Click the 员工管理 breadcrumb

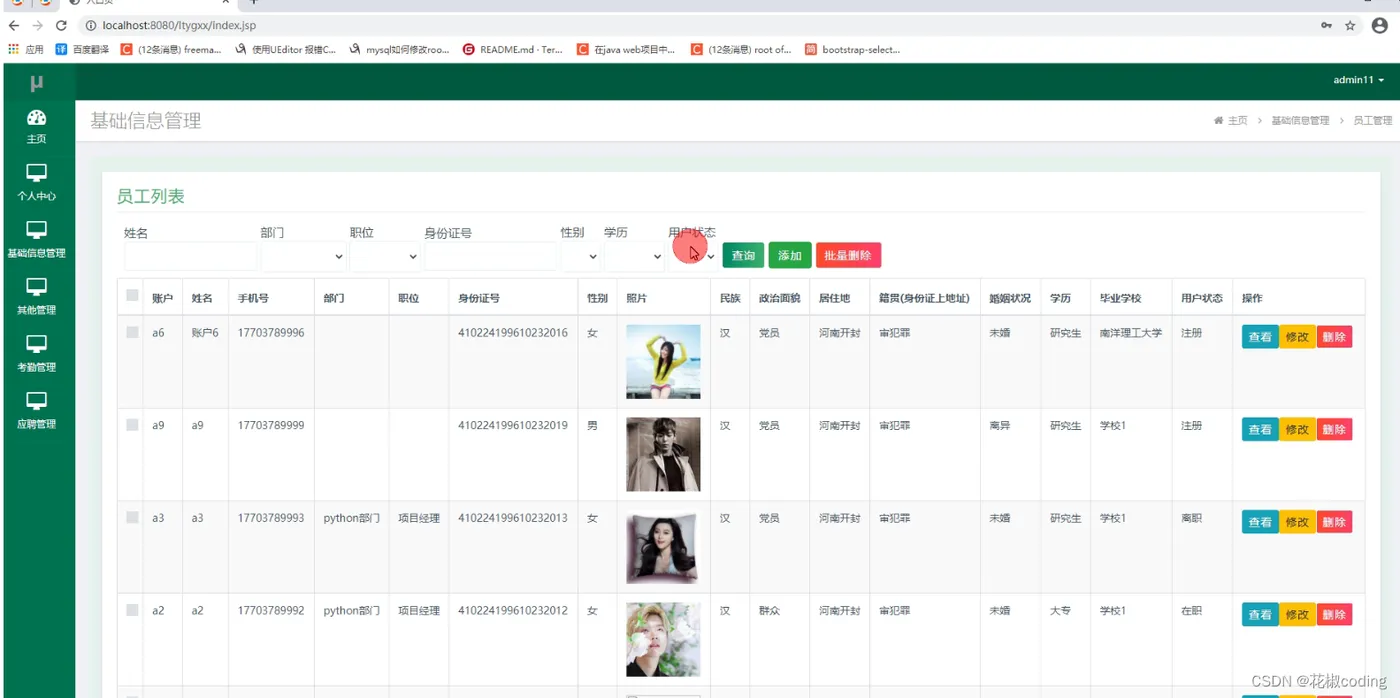pos(1372,120)
